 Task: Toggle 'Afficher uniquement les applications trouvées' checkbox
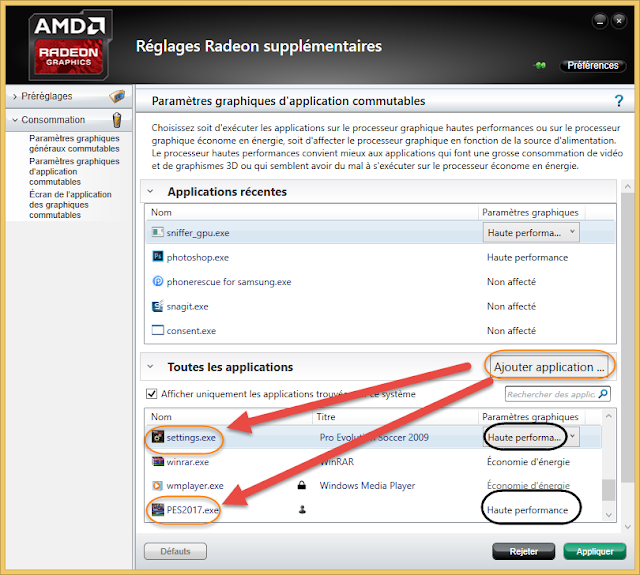point(151,394)
